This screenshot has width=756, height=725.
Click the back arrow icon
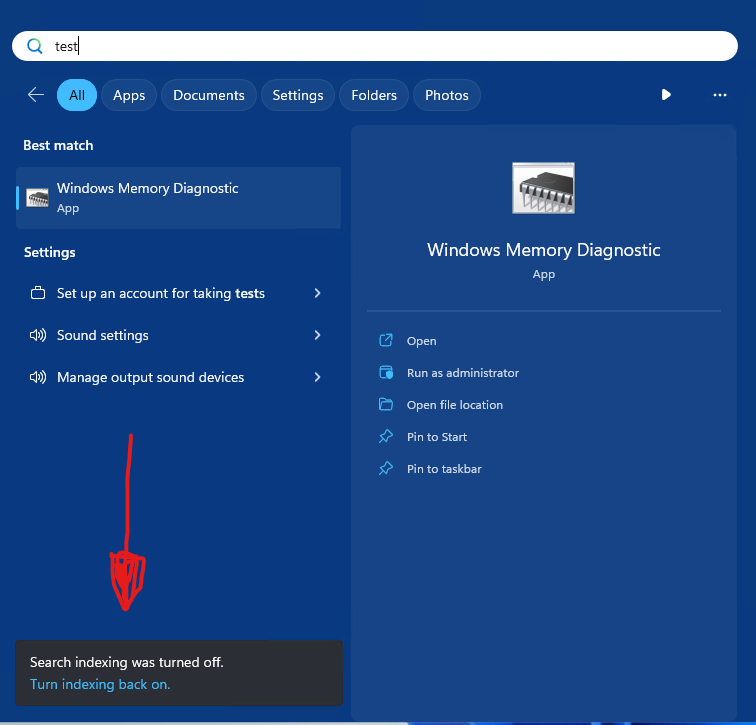click(36, 95)
